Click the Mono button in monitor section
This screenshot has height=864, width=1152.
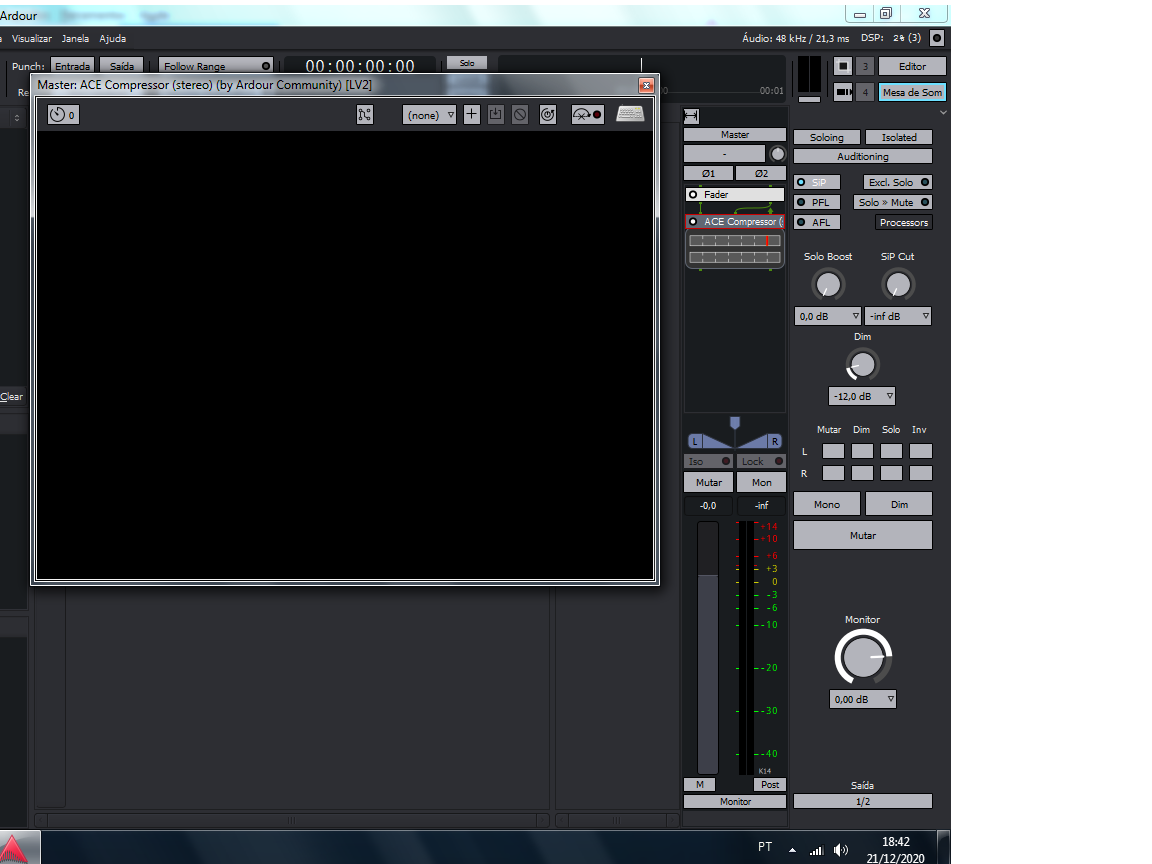click(x=827, y=504)
